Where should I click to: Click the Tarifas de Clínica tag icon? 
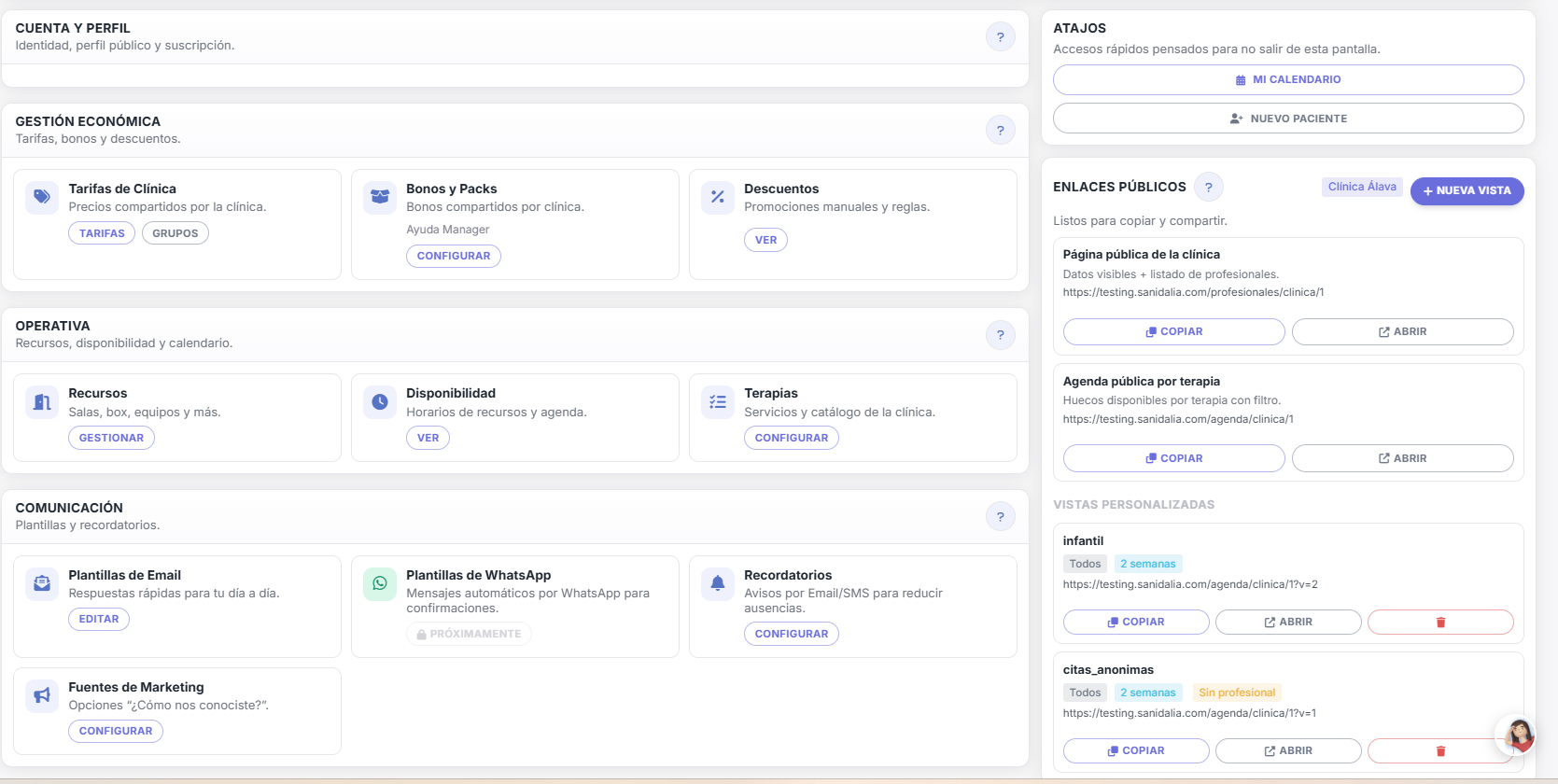pos(42,197)
